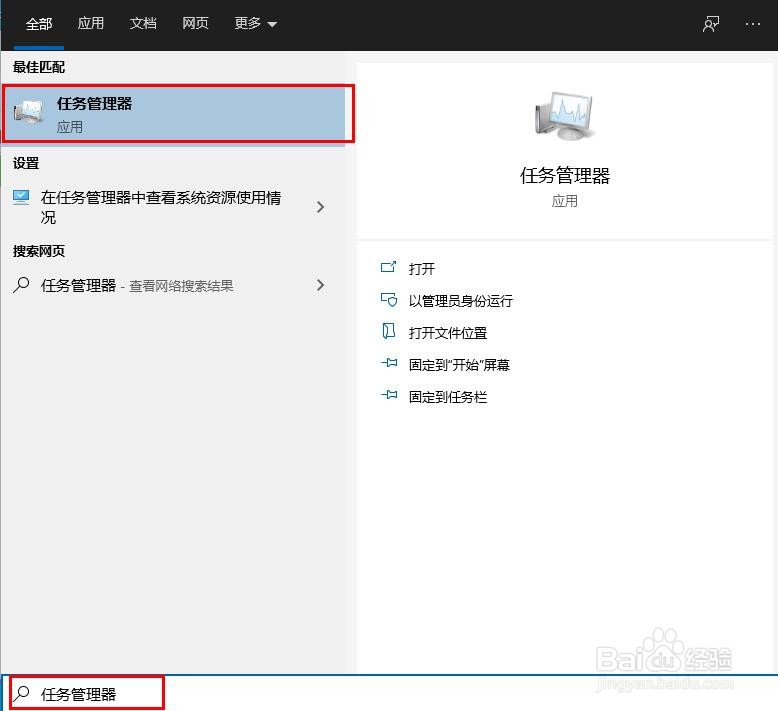The width and height of the screenshot is (778, 711).
Task: Choose 固定到"开始"屏幕
Action: (x=459, y=365)
